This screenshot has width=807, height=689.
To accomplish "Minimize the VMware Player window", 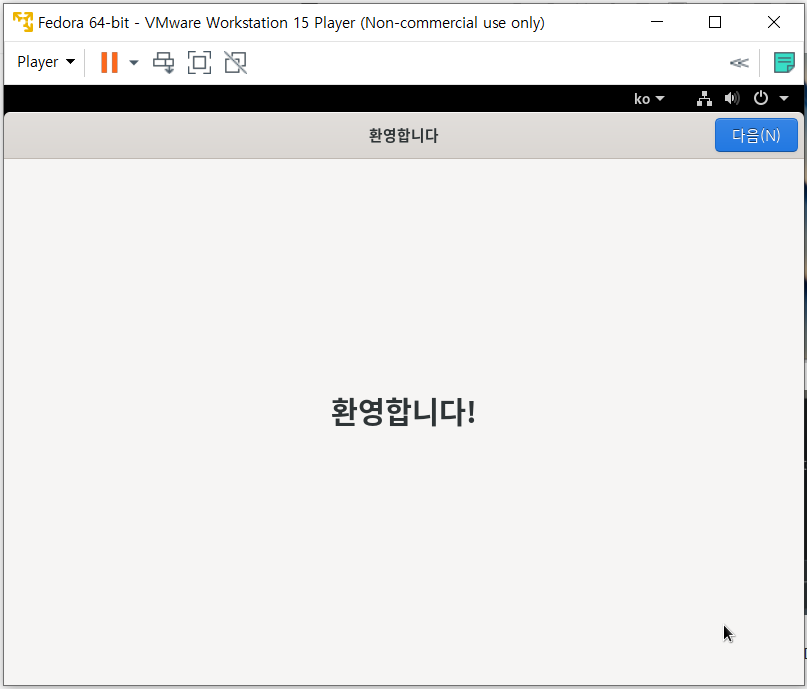I will click(x=657, y=22).
